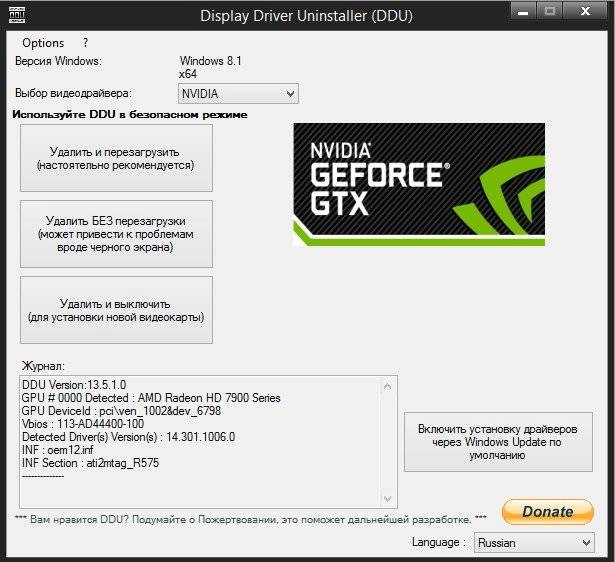Screen dimensions: 615x562
Task: Select 'DDU Version:13.5.1.0' log line
Action: [74, 385]
